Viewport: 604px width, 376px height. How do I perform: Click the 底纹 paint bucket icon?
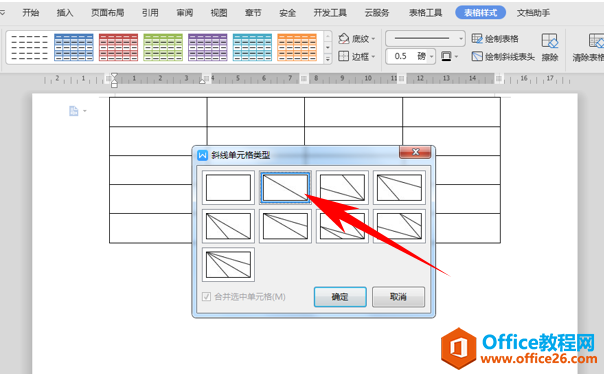pyautogui.click(x=344, y=38)
